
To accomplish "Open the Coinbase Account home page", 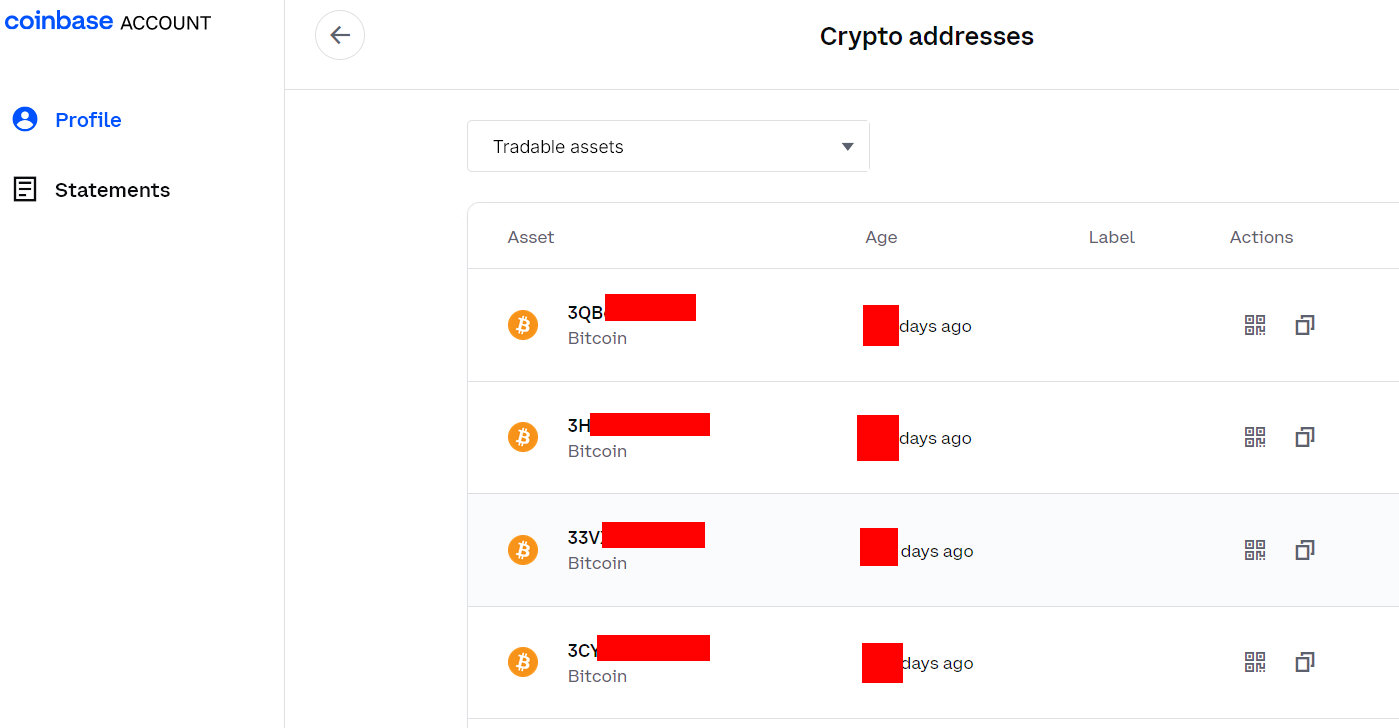I will click(x=107, y=20).
